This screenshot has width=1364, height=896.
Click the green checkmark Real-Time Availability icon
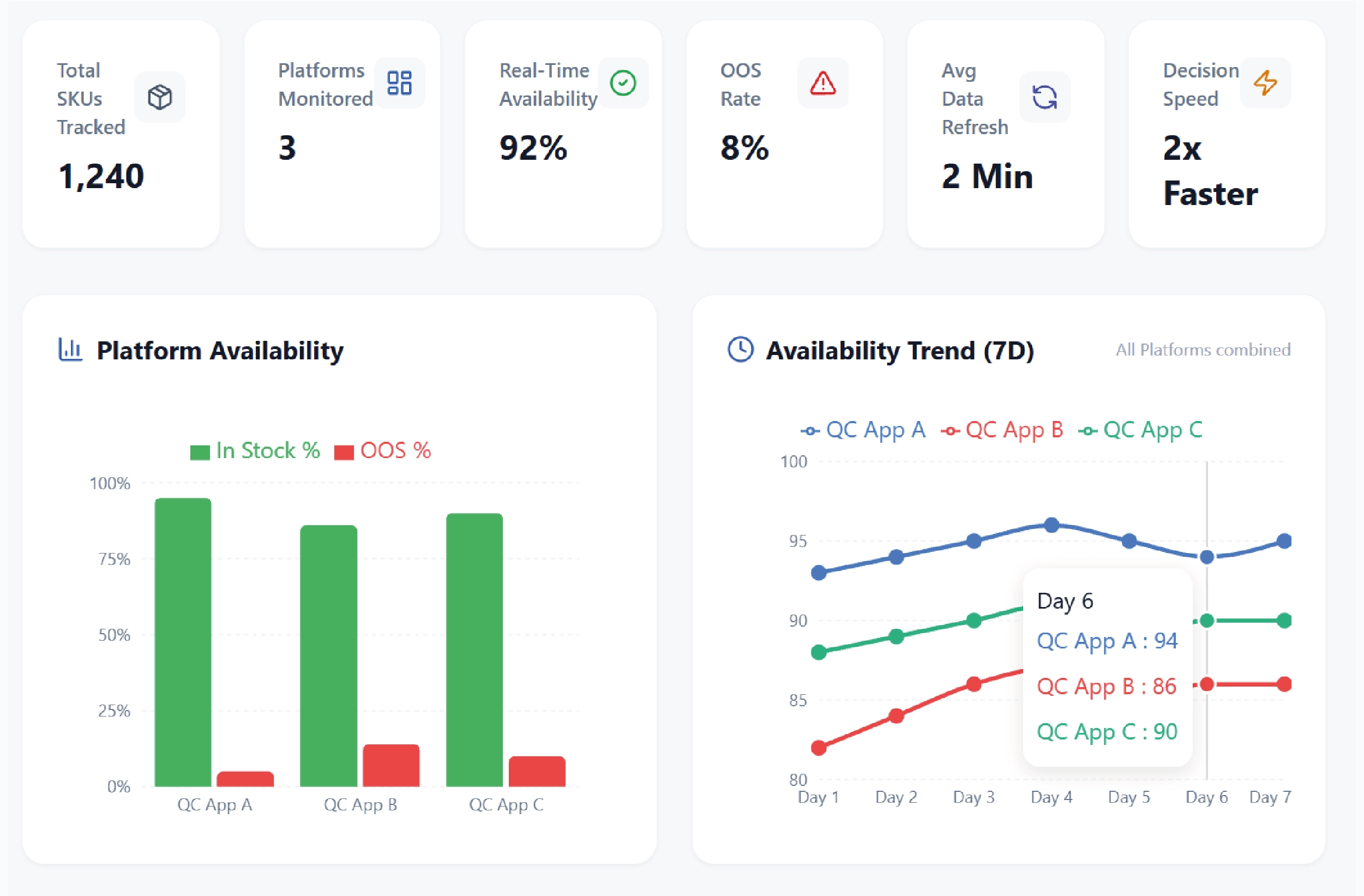(x=623, y=82)
